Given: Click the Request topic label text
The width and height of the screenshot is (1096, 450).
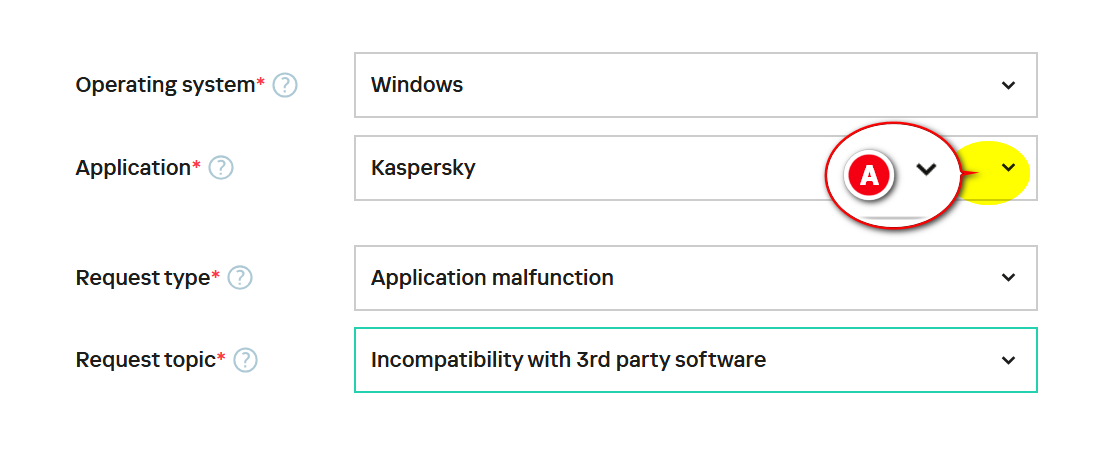Looking at the screenshot, I should [x=145, y=360].
